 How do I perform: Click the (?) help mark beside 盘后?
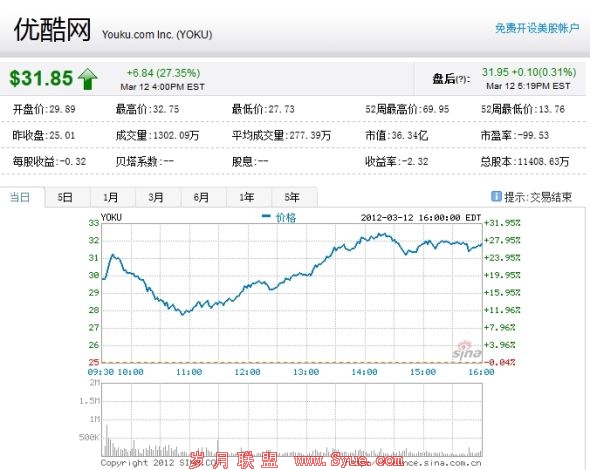tap(462, 79)
